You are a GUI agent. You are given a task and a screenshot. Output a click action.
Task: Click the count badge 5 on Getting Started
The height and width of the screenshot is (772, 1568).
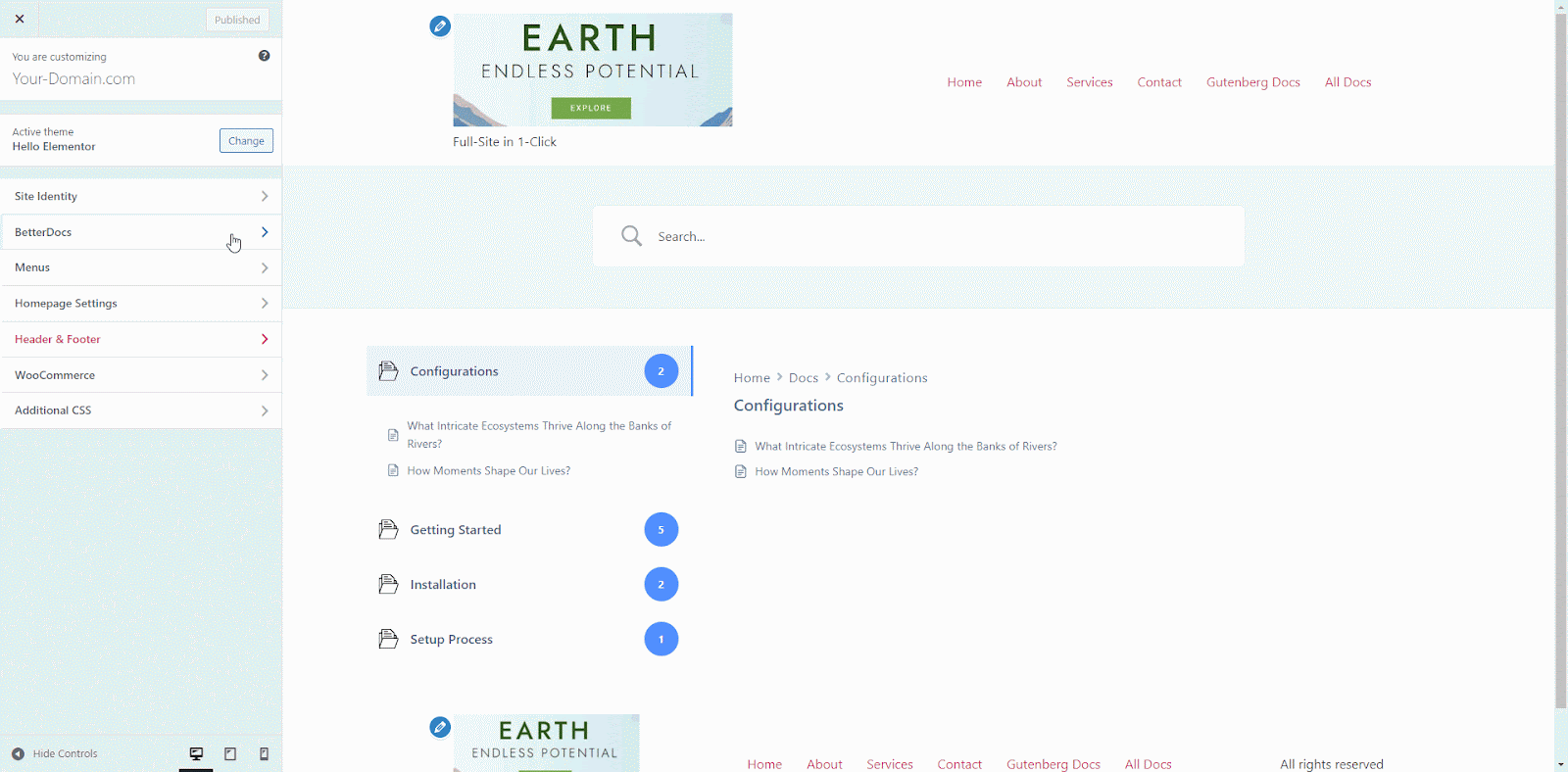661,530
